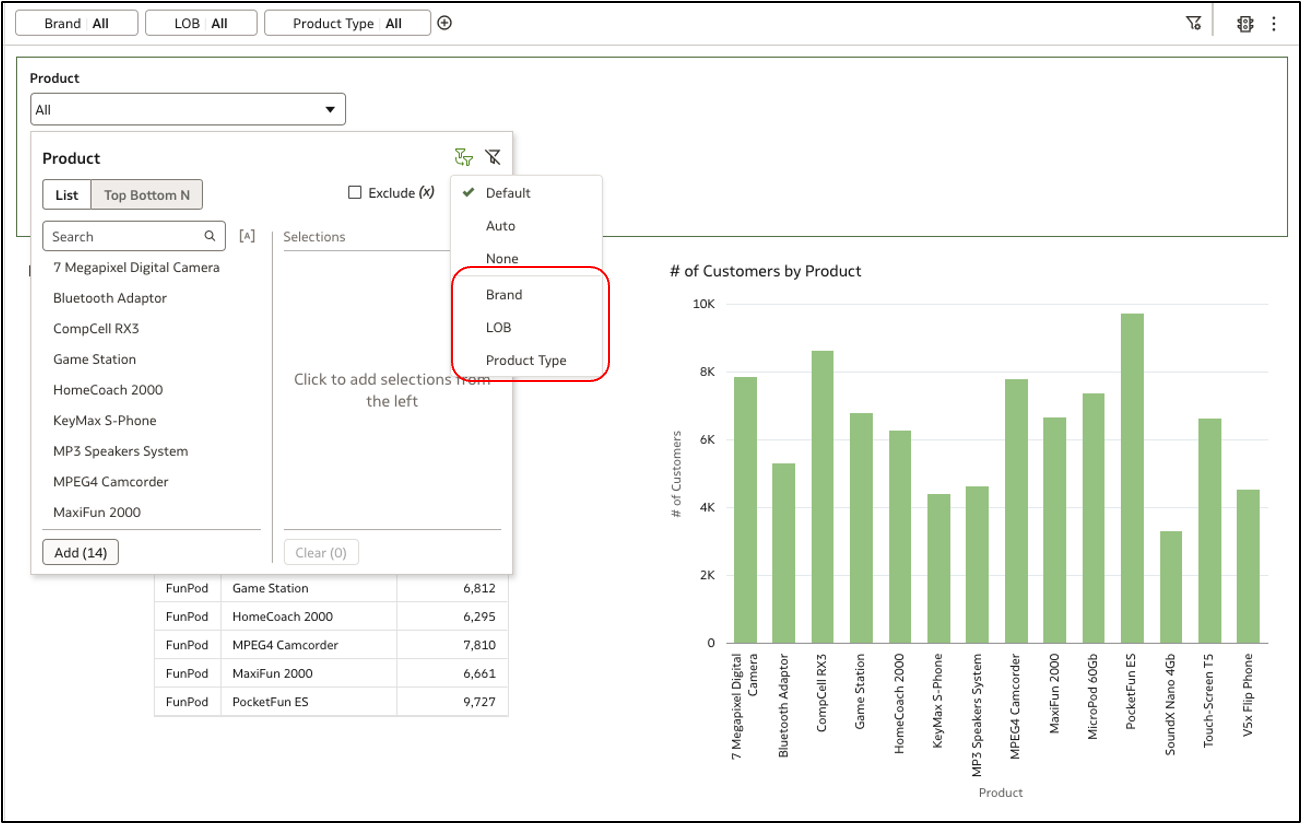1301x824 pixels.
Task: Select the List toggle in Product filter
Action: click(x=66, y=194)
